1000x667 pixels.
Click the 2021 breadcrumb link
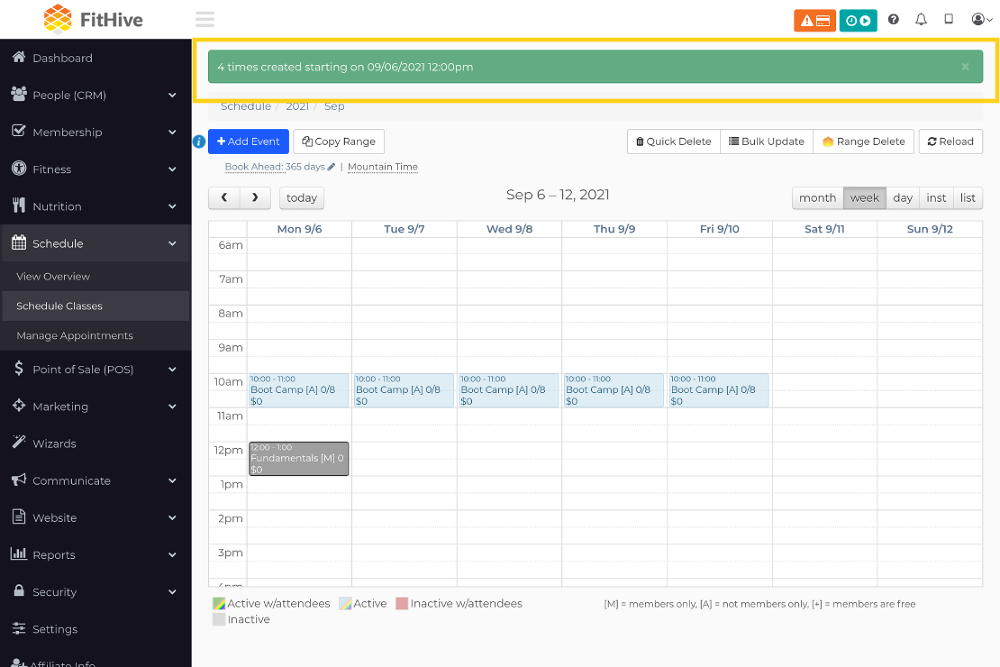tap(297, 106)
